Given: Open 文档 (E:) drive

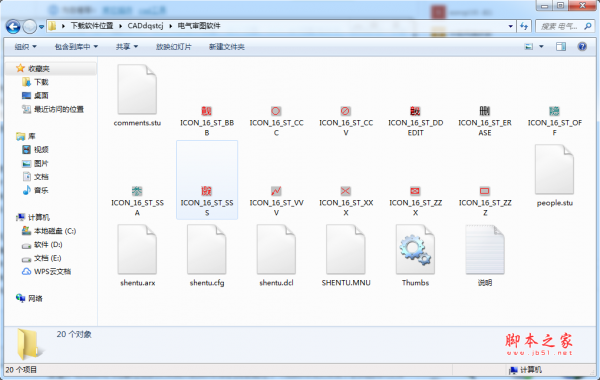Looking at the screenshot, I should tap(42, 258).
